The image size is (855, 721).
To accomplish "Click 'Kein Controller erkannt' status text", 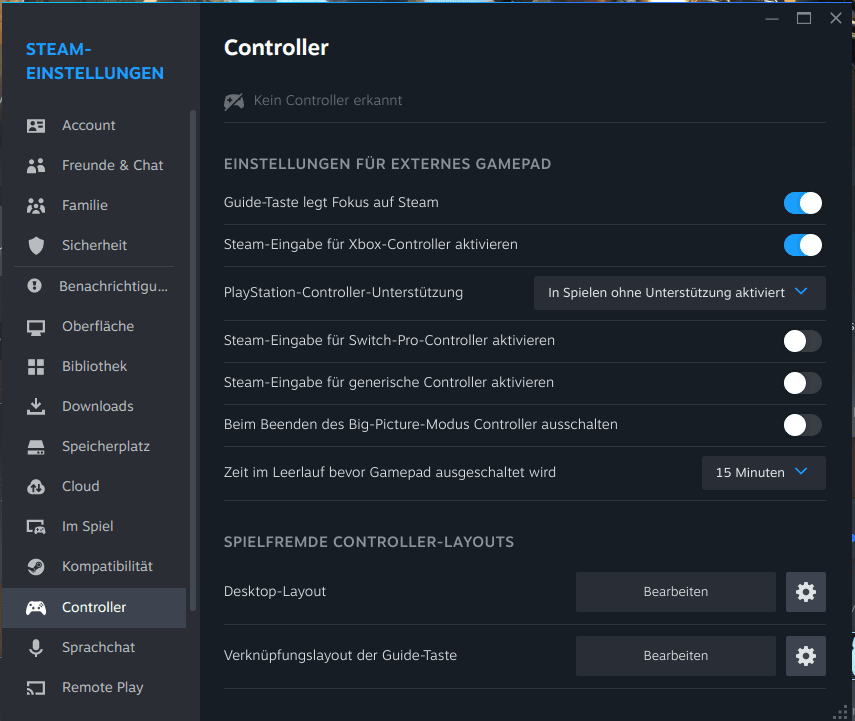I will click(x=328, y=100).
